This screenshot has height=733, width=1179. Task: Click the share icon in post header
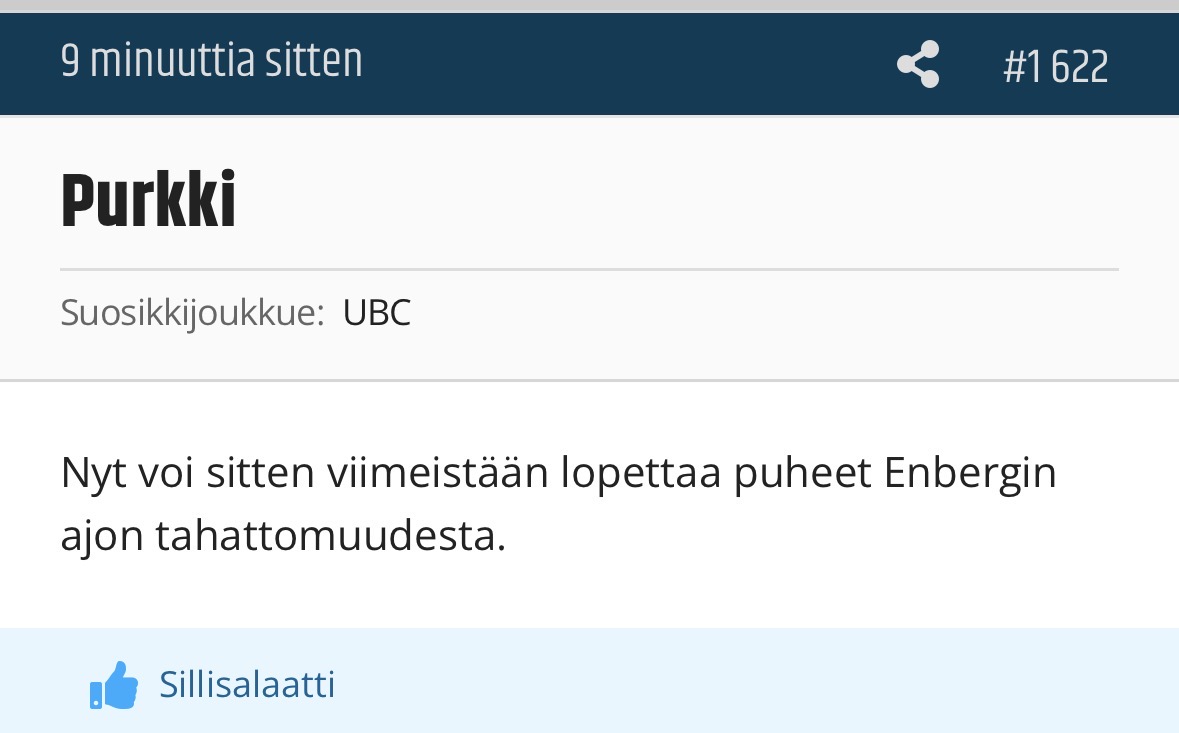click(918, 65)
